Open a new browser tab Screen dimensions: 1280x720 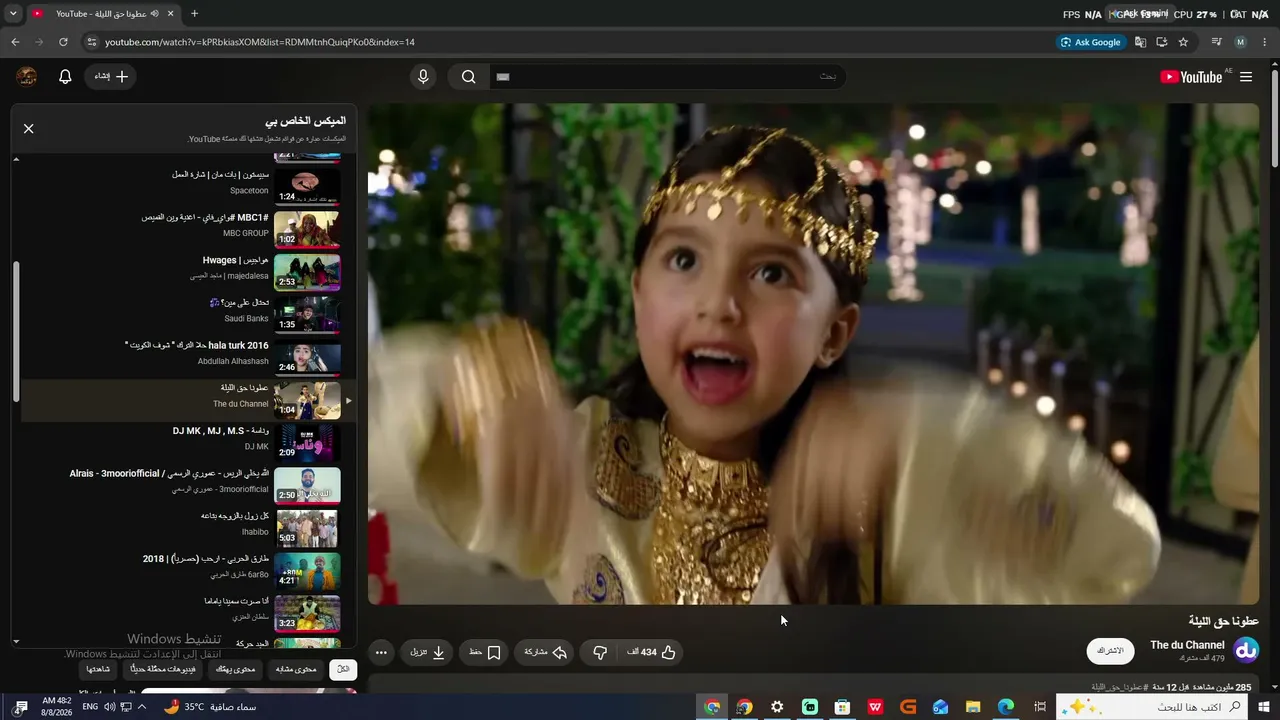194,14
